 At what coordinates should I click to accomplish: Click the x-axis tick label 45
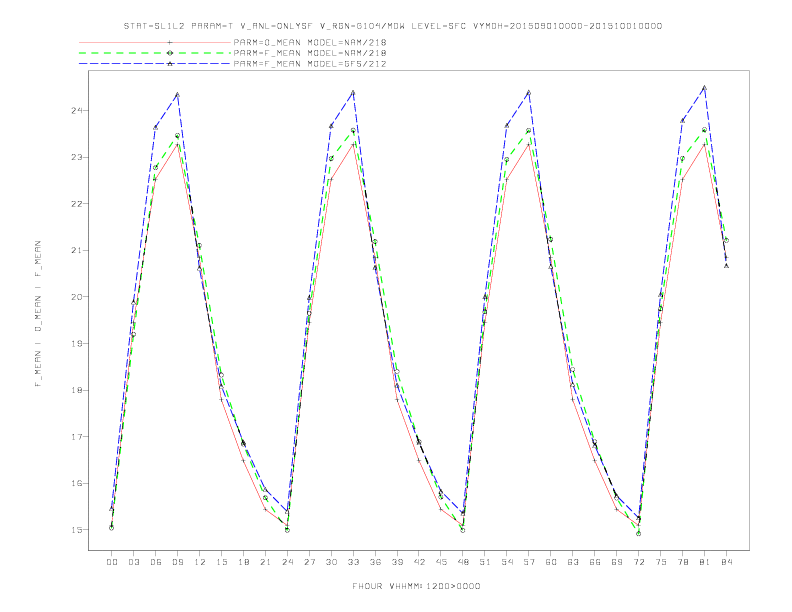441,562
